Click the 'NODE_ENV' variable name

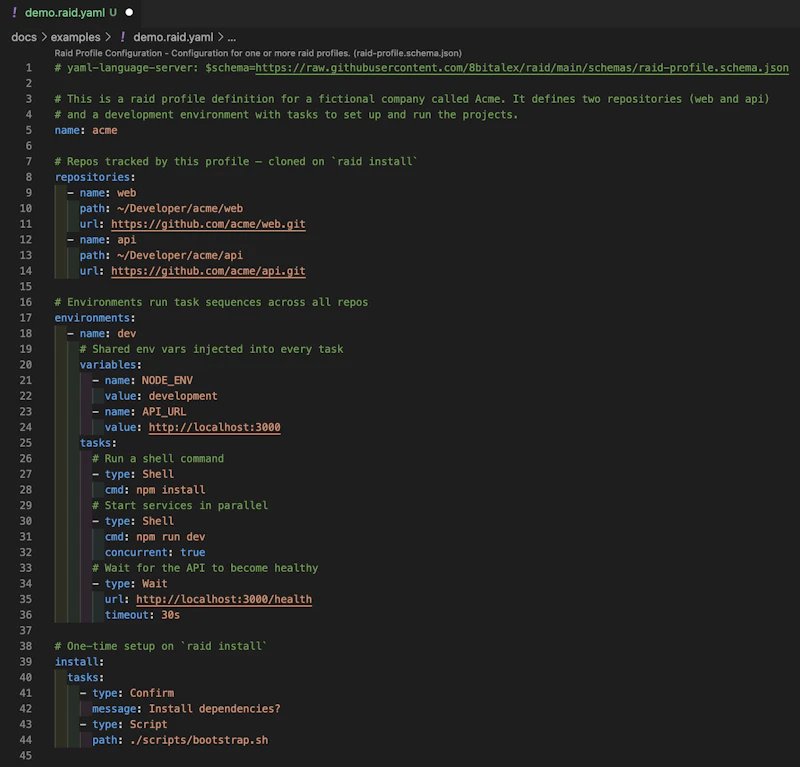pos(167,380)
